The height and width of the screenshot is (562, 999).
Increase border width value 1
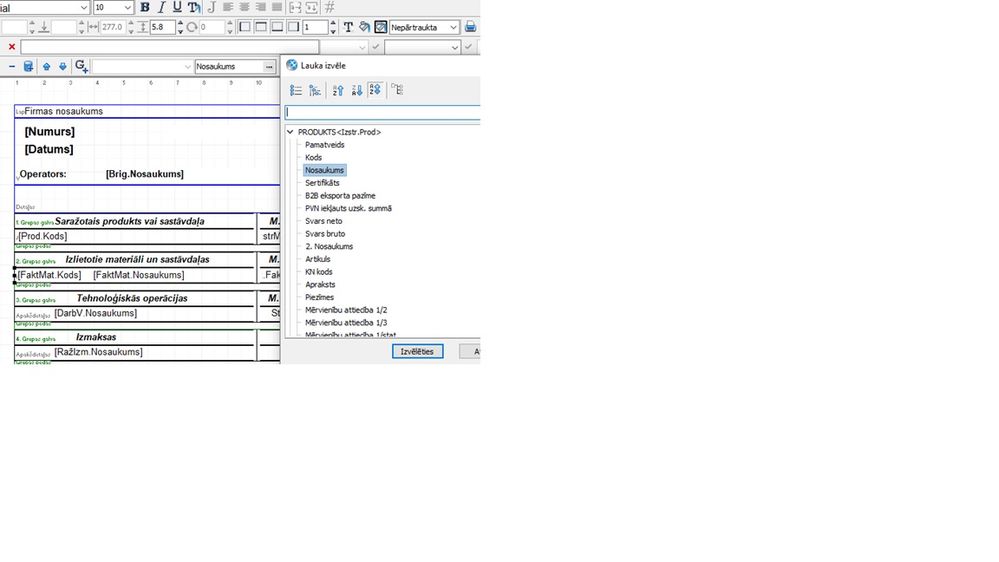333,24
